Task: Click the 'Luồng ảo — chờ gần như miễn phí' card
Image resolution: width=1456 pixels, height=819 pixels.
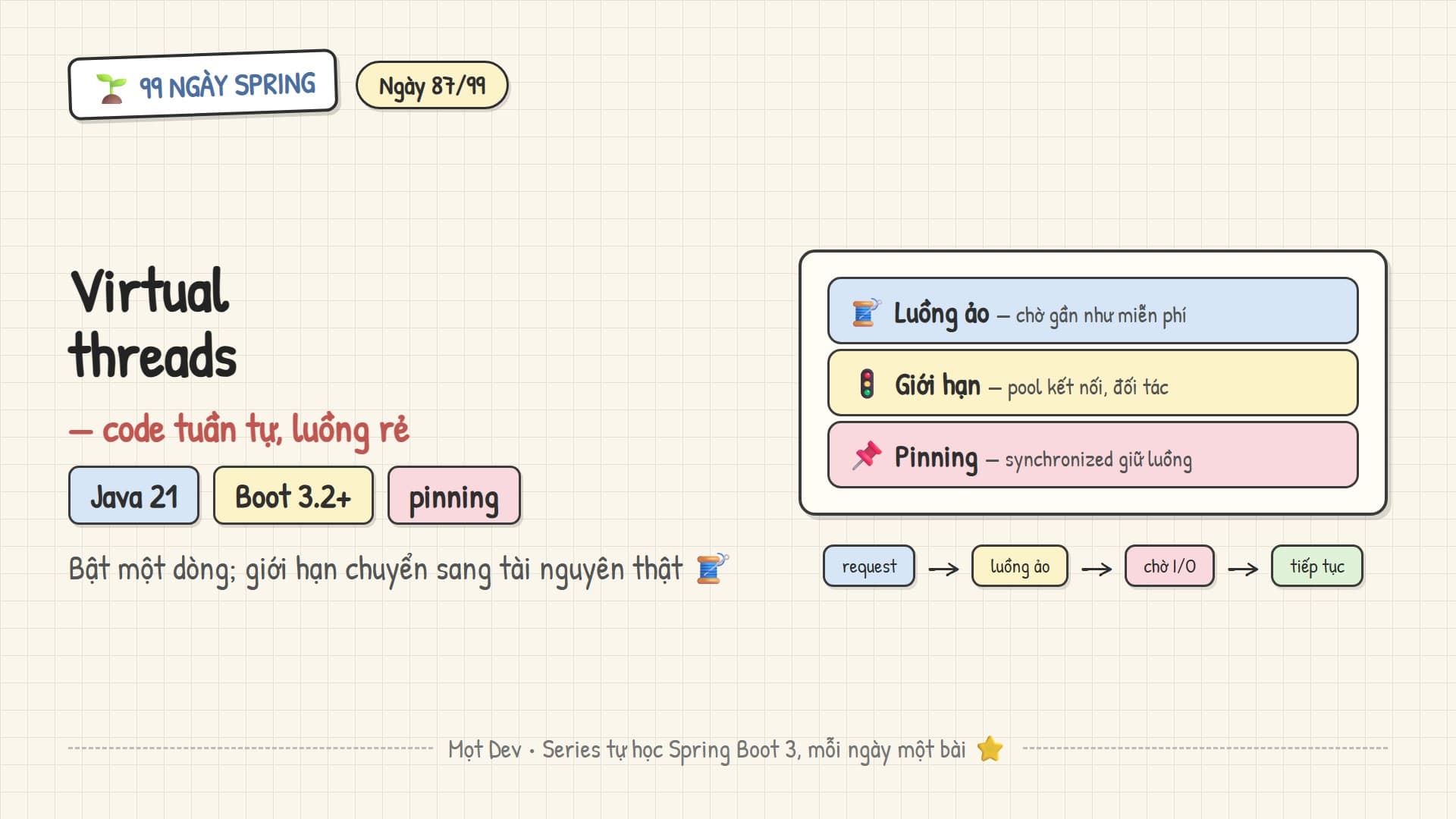Action: tap(1093, 311)
